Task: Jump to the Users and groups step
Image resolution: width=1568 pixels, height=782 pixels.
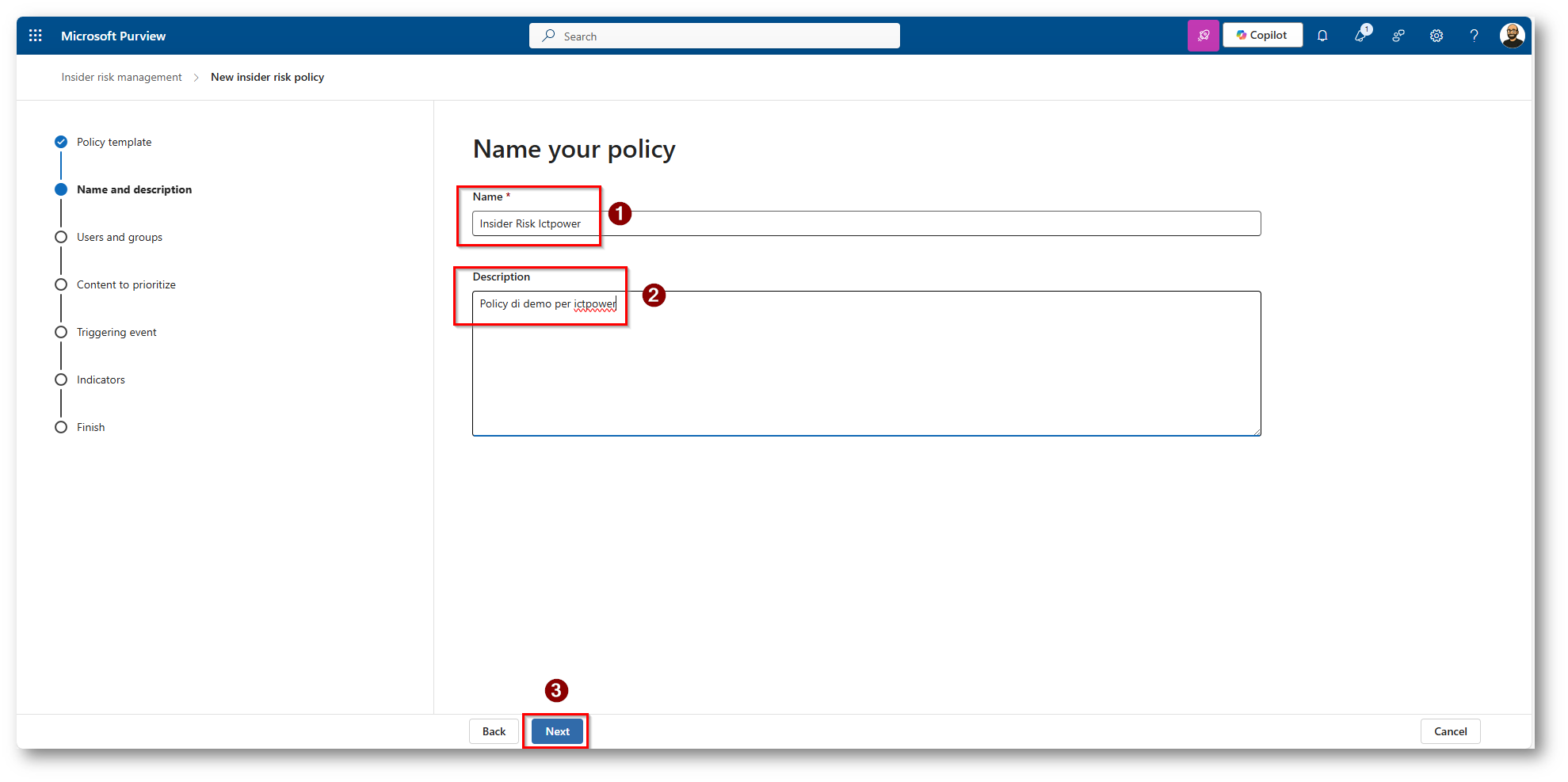Action: [120, 237]
